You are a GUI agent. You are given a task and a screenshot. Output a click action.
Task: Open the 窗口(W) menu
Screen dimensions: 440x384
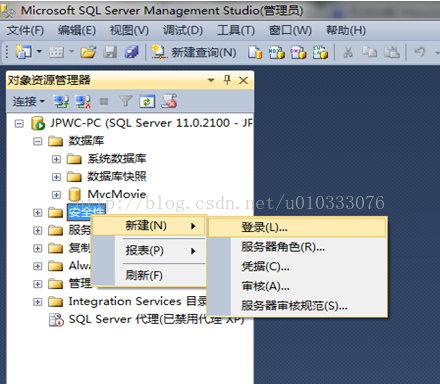290,30
